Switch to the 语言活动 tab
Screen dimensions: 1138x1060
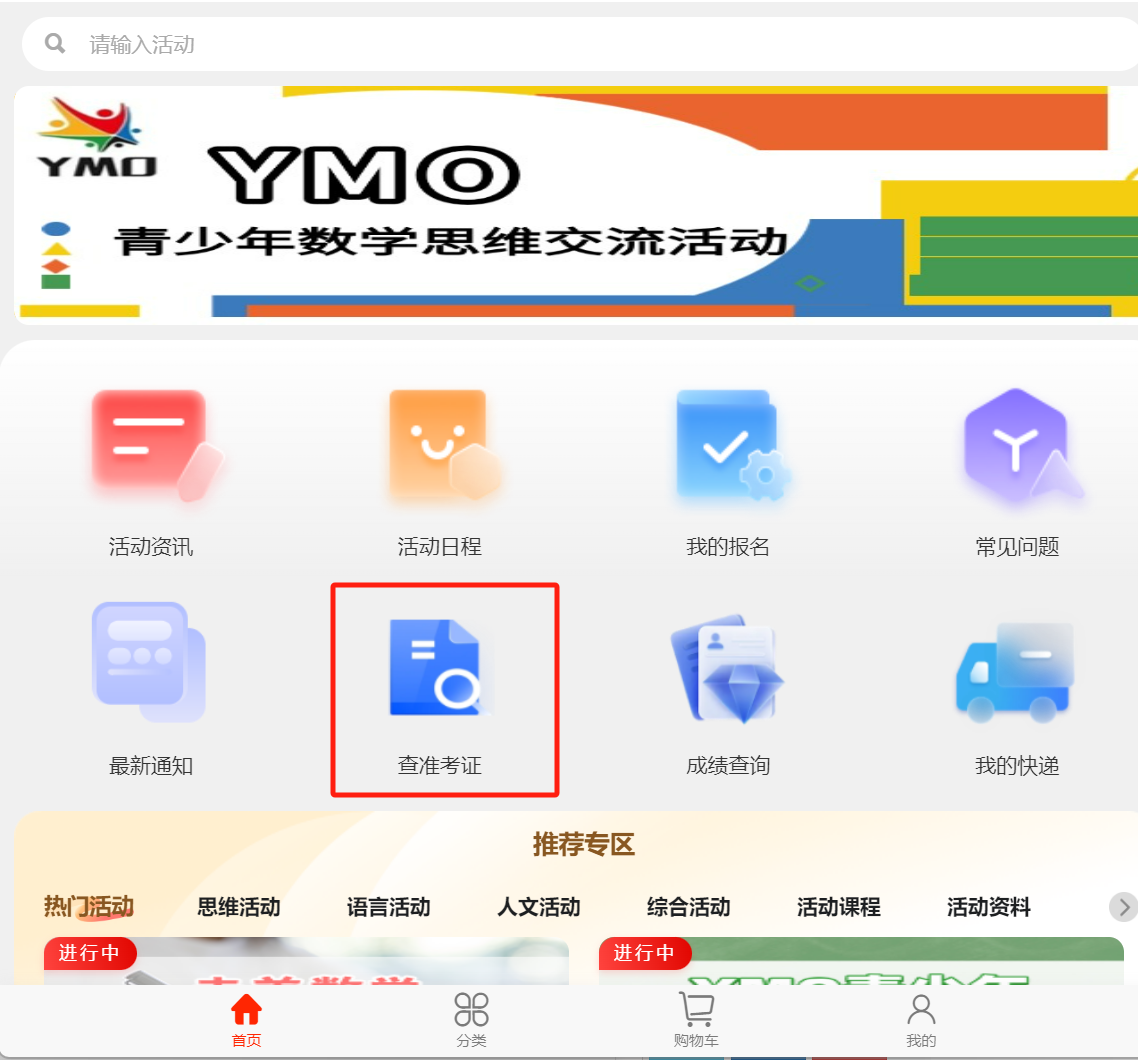pos(387,907)
